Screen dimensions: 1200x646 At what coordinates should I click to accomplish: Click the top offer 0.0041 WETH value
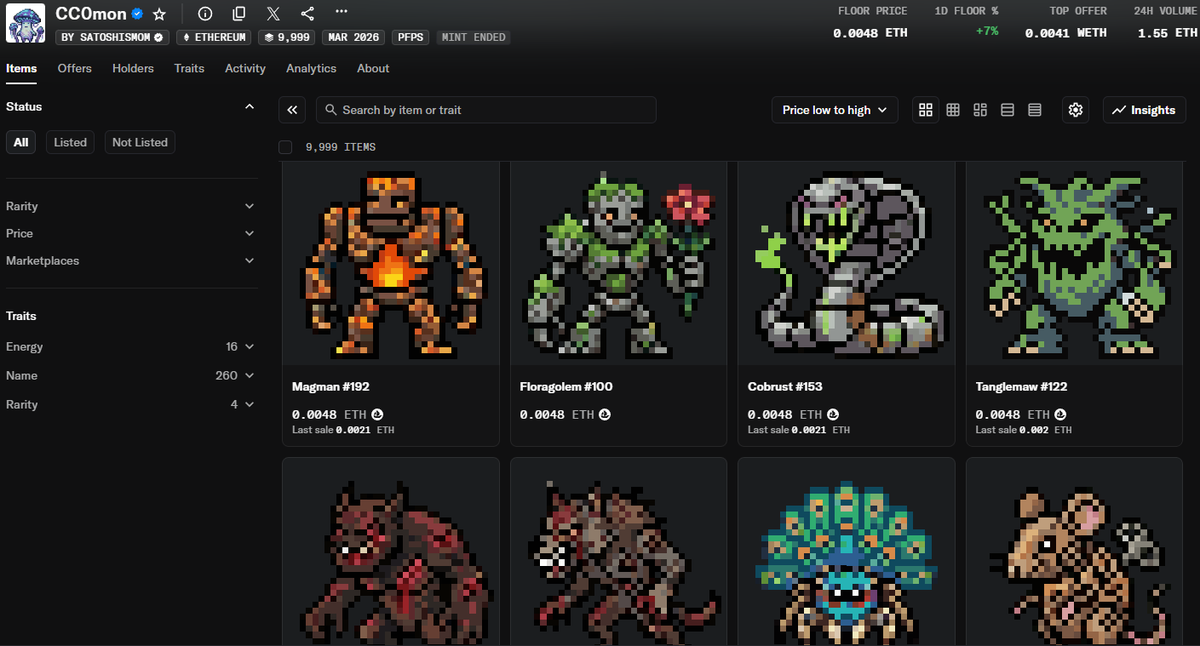tap(1066, 33)
